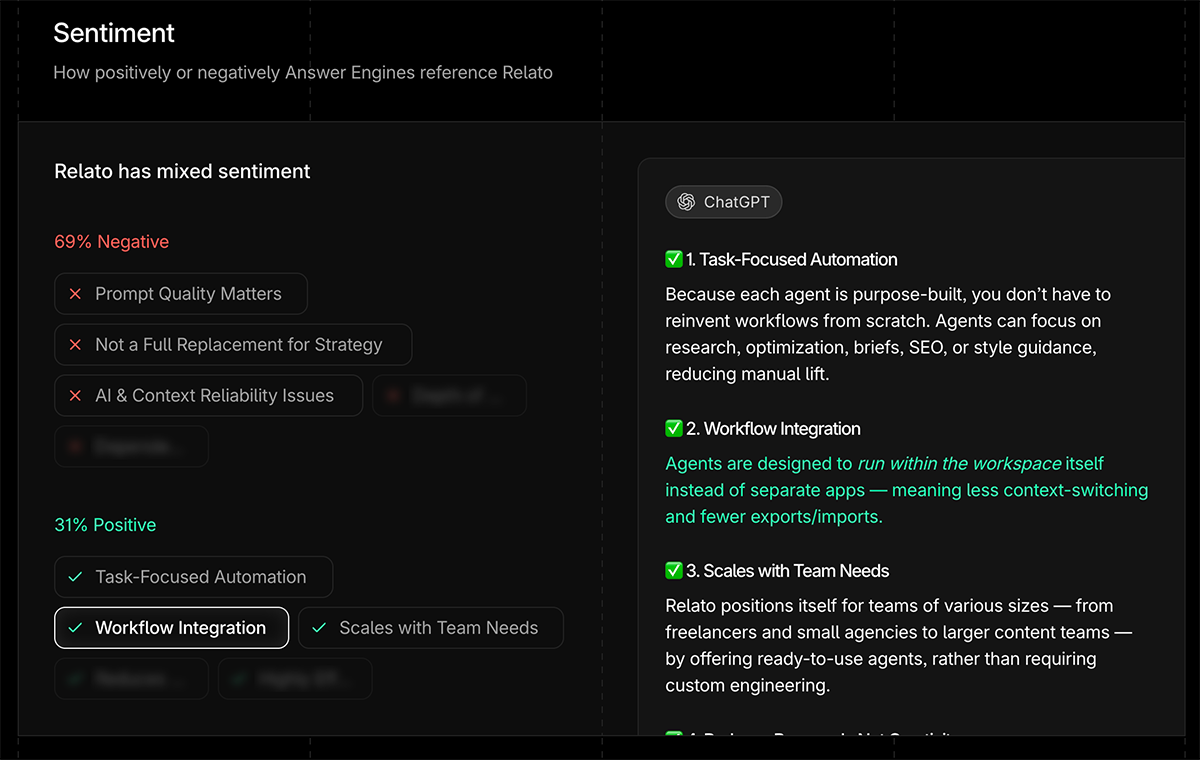Viewport: 1200px width, 760px height.
Task: Click the ChatGPT logo icon
Action: 686,202
